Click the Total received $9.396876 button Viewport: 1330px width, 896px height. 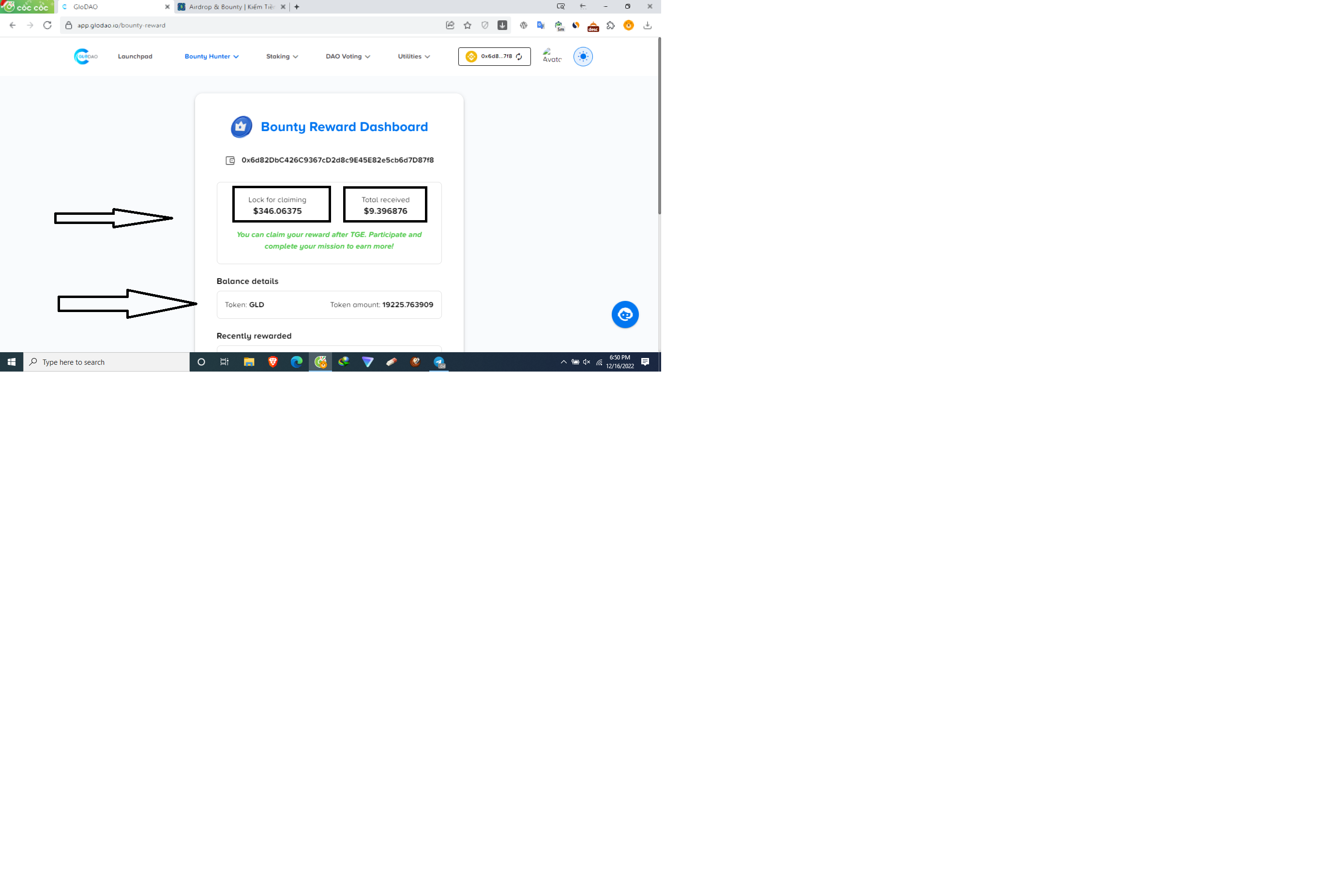tap(385, 205)
